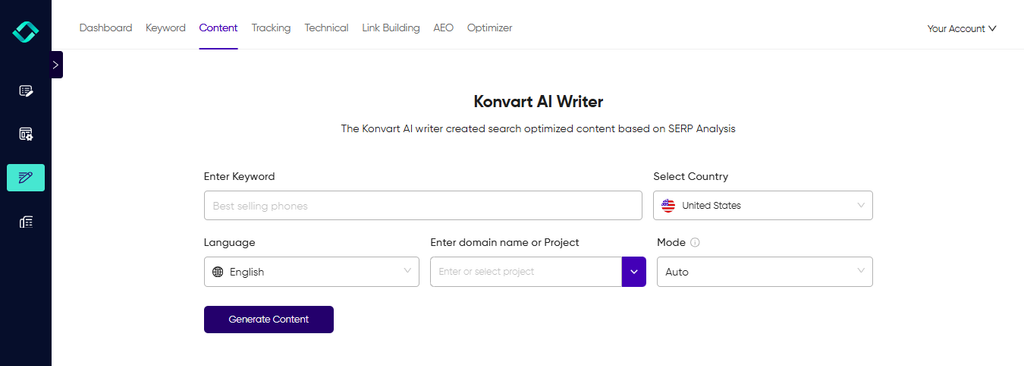Go to Link Building tab

point(391,28)
